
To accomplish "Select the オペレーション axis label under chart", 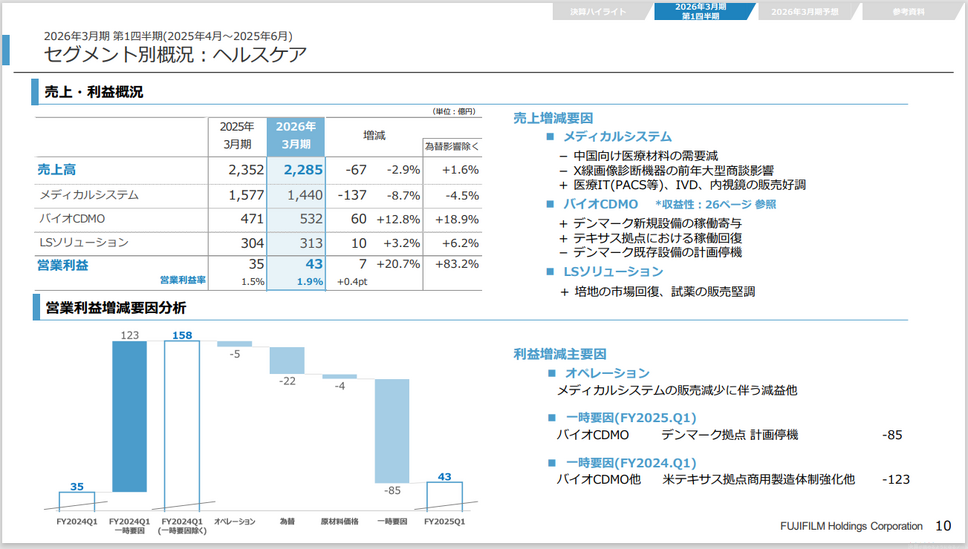I will 235,522.
